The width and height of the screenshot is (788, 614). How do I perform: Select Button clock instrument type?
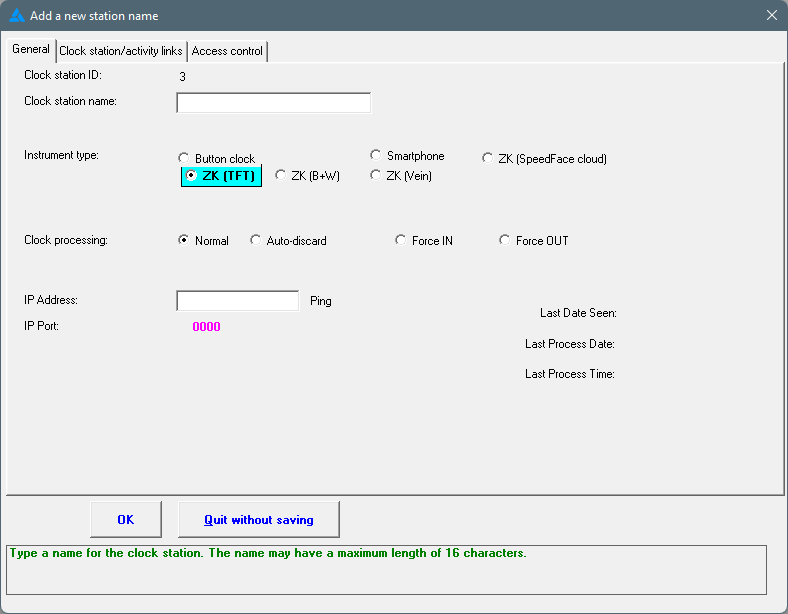coord(217,159)
